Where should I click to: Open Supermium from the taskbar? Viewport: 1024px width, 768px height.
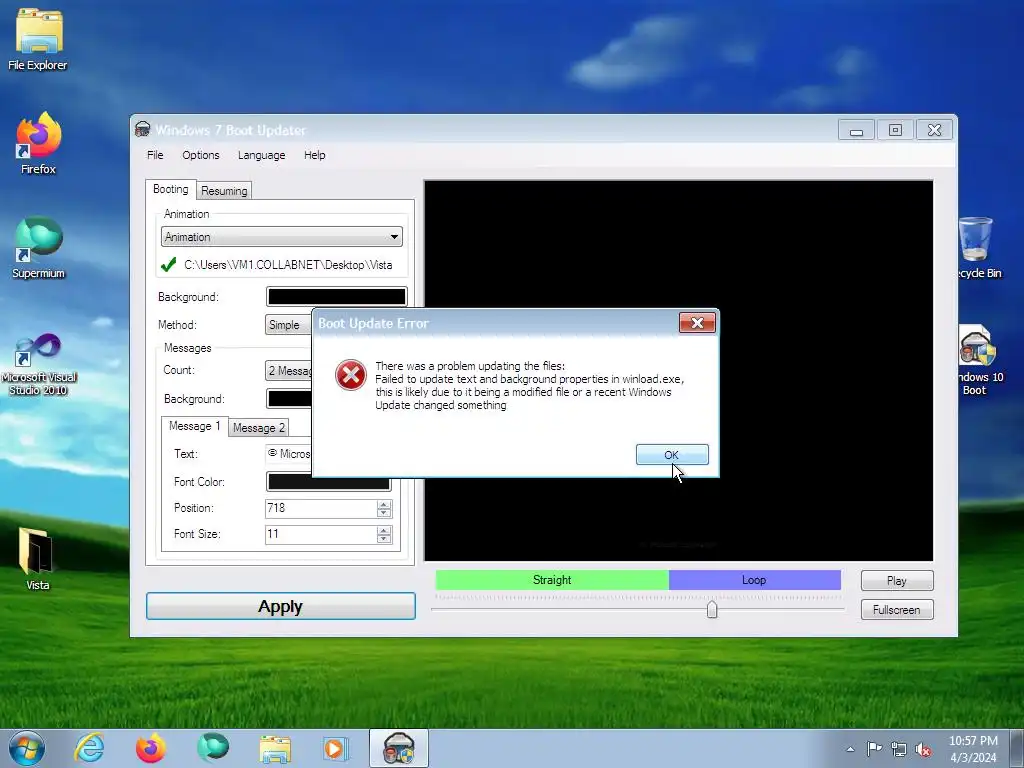(x=213, y=748)
